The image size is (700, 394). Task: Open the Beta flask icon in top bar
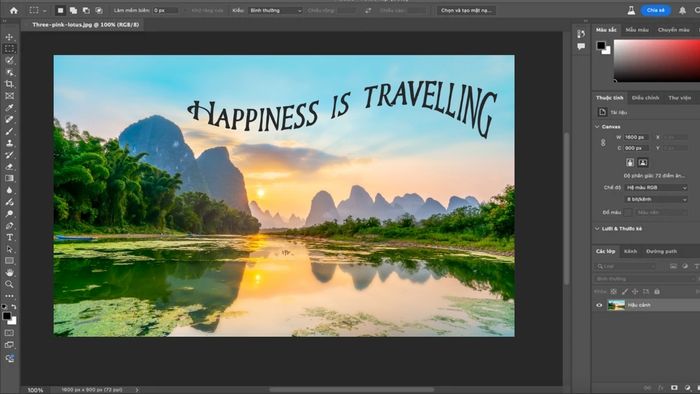tap(631, 10)
